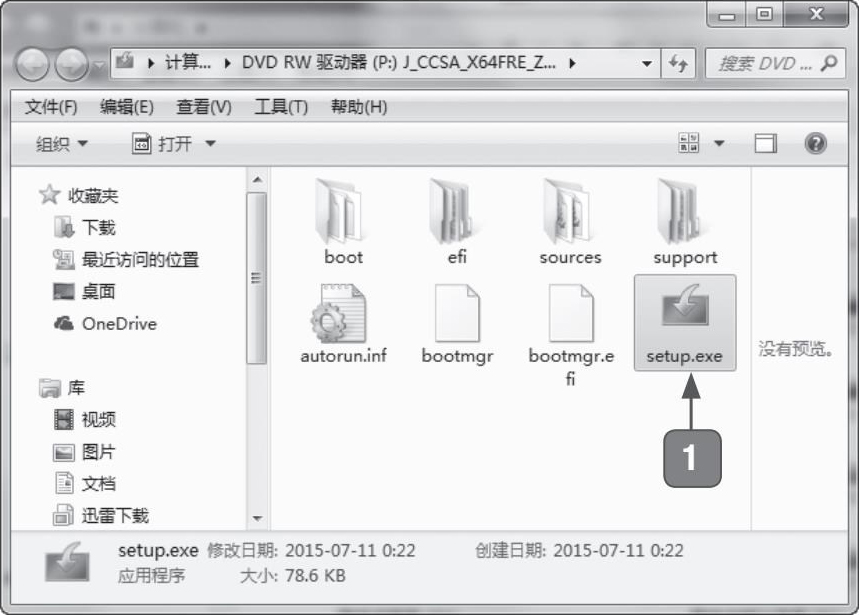Expand arrow after DVD breadcrumb segment

(x=572, y=64)
